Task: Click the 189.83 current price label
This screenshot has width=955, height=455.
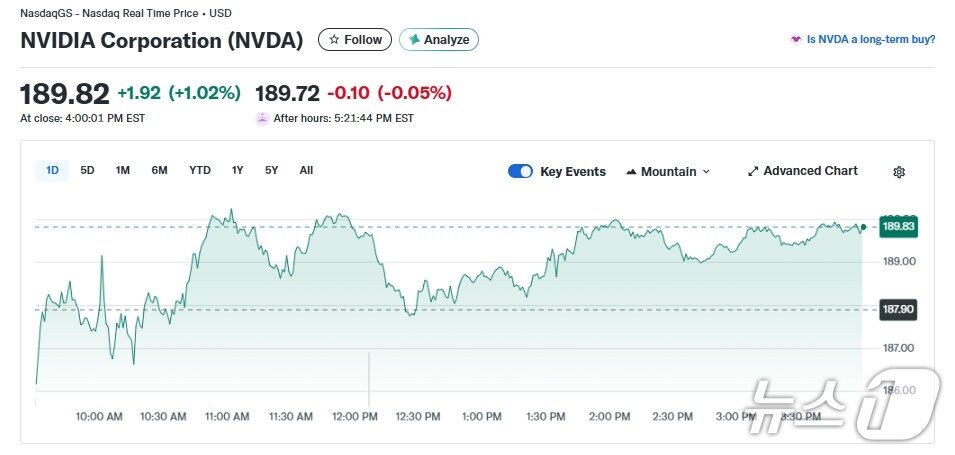Action: tap(897, 227)
